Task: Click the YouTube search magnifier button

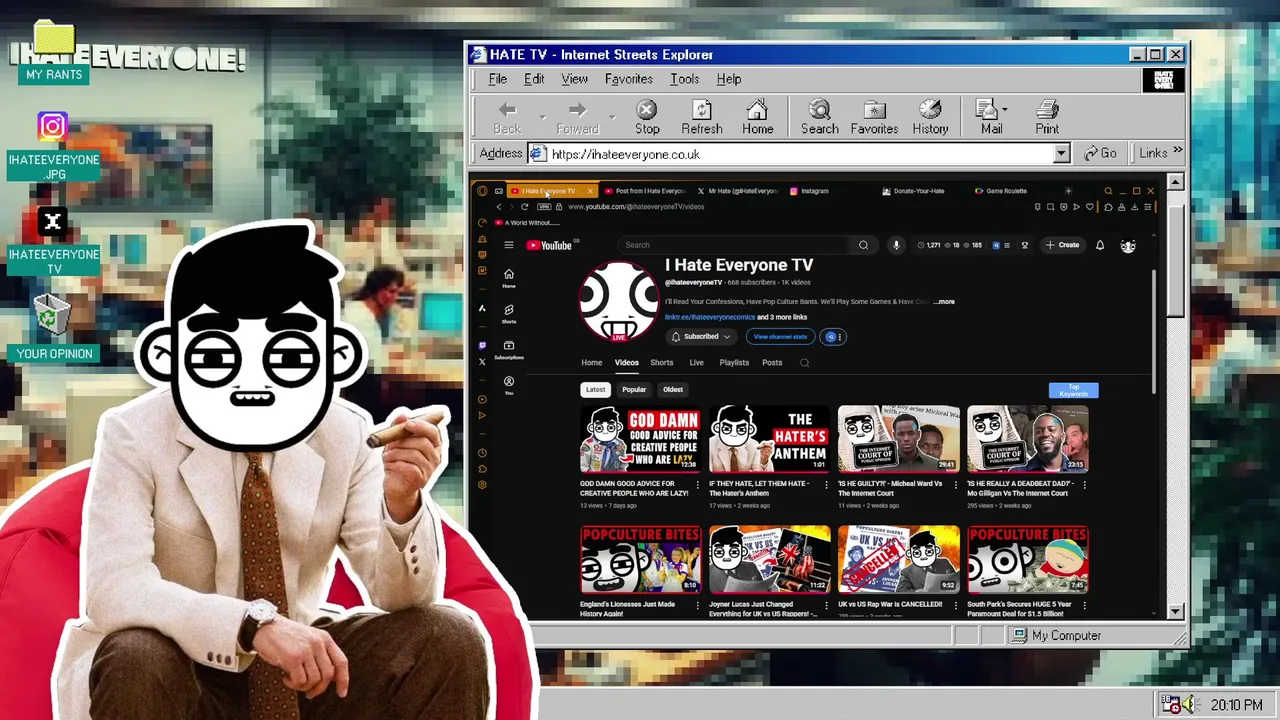Action: pyautogui.click(x=863, y=245)
